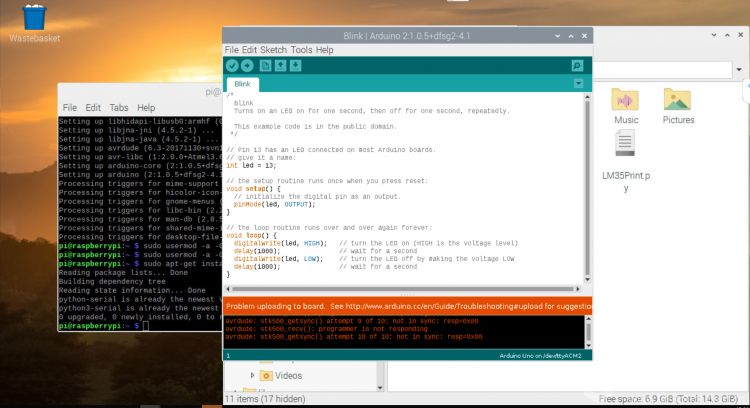Open the Arduino File menu
The width and height of the screenshot is (750, 408).
(232, 50)
